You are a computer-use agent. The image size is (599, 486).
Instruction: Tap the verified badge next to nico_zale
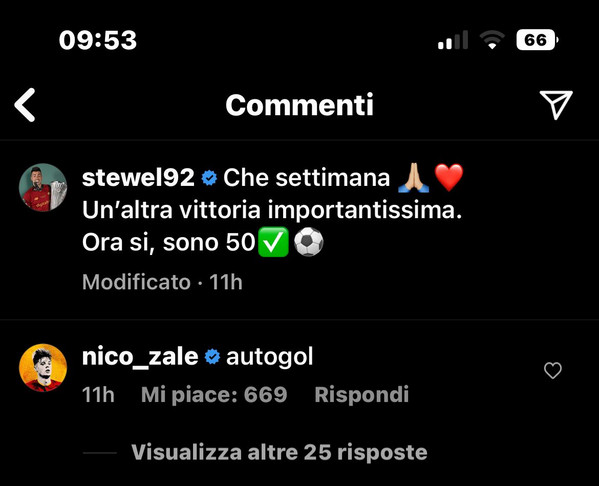coord(212,357)
